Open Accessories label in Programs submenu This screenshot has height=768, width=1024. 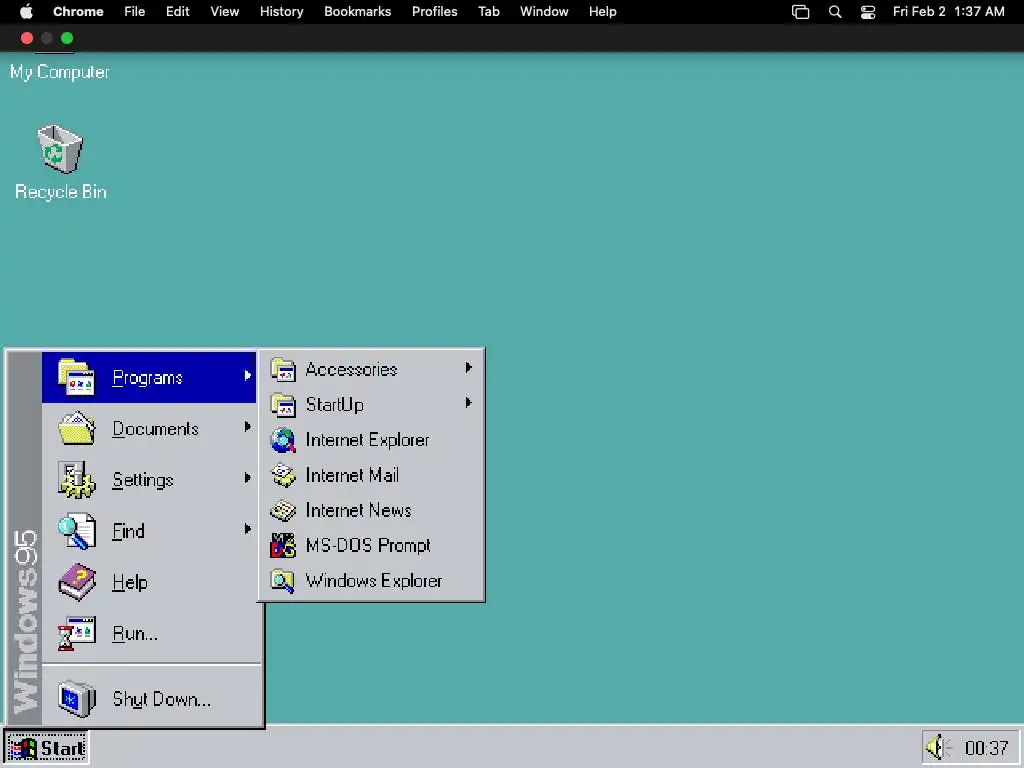pos(351,370)
